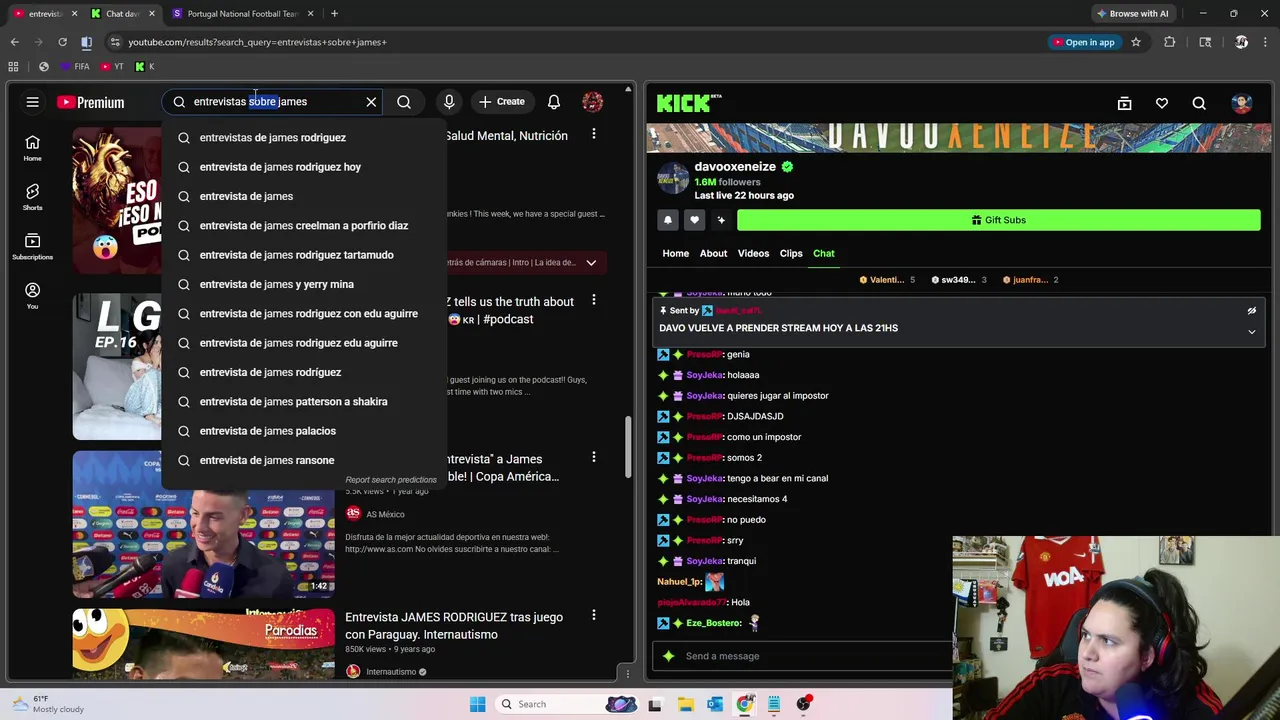Hide pinned message with eye-slash icon
Screen dimensions: 1280x720
pyautogui.click(x=1251, y=311)
